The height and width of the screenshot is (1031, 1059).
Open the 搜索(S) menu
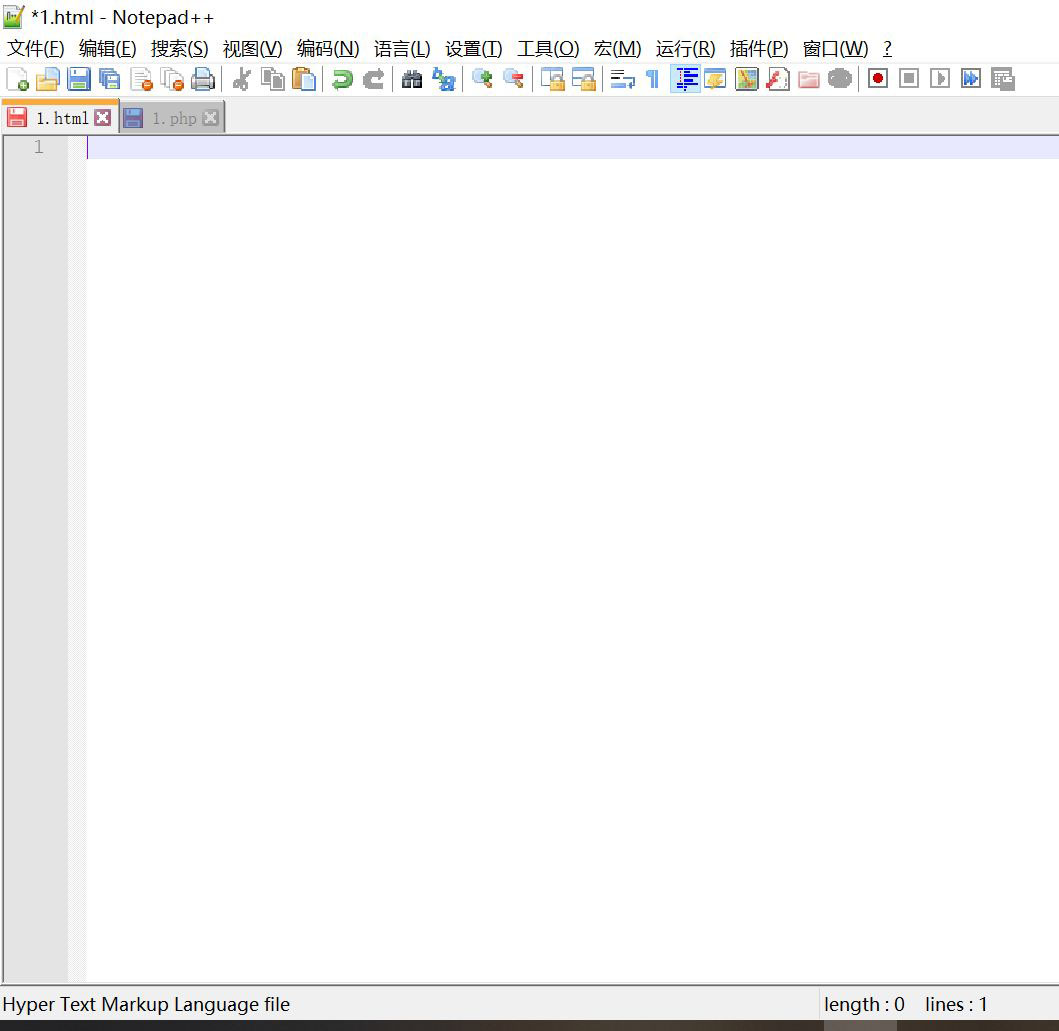[x=180, y=49]
